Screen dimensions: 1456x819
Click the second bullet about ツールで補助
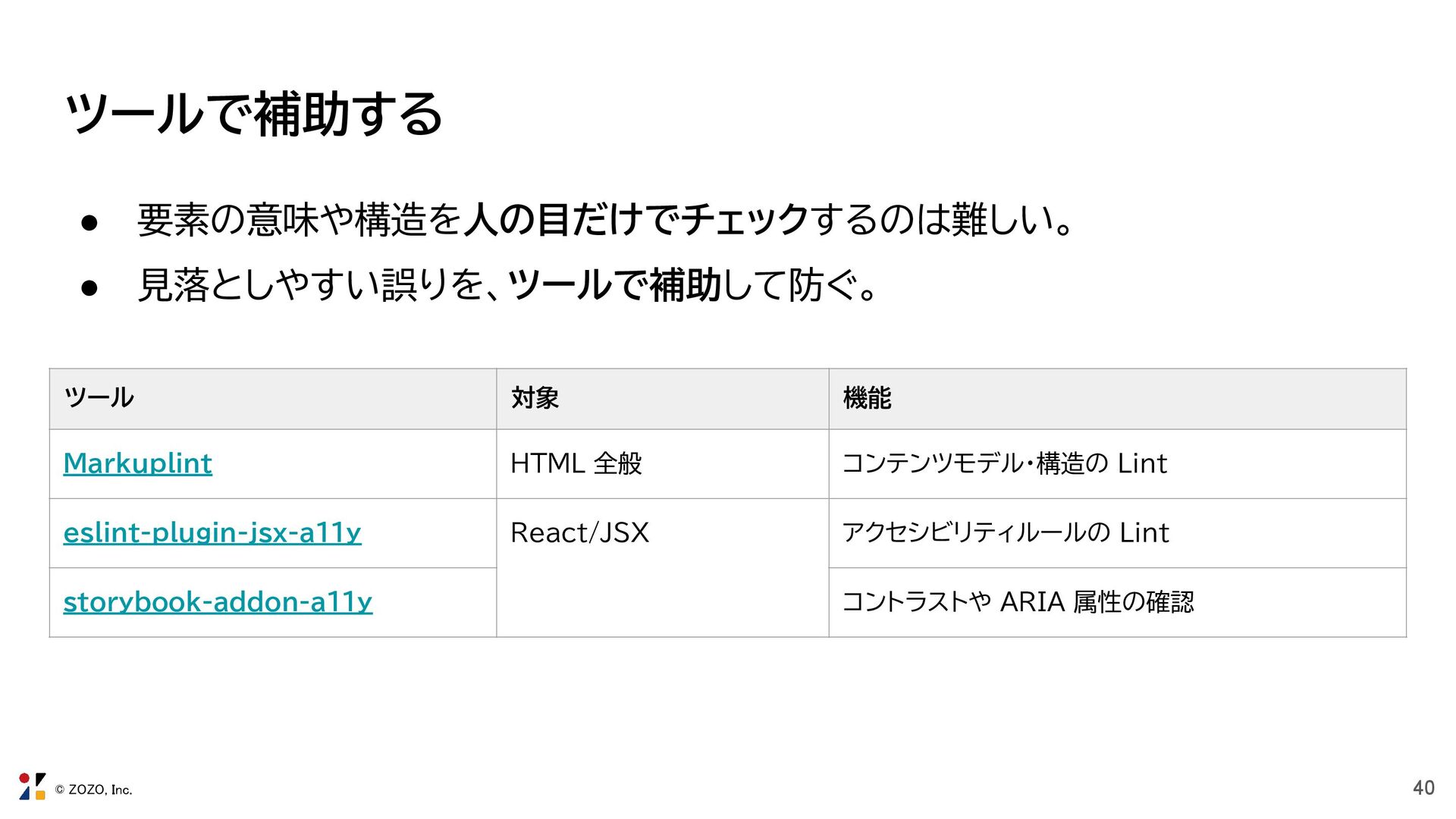click(x=507, y=286)
